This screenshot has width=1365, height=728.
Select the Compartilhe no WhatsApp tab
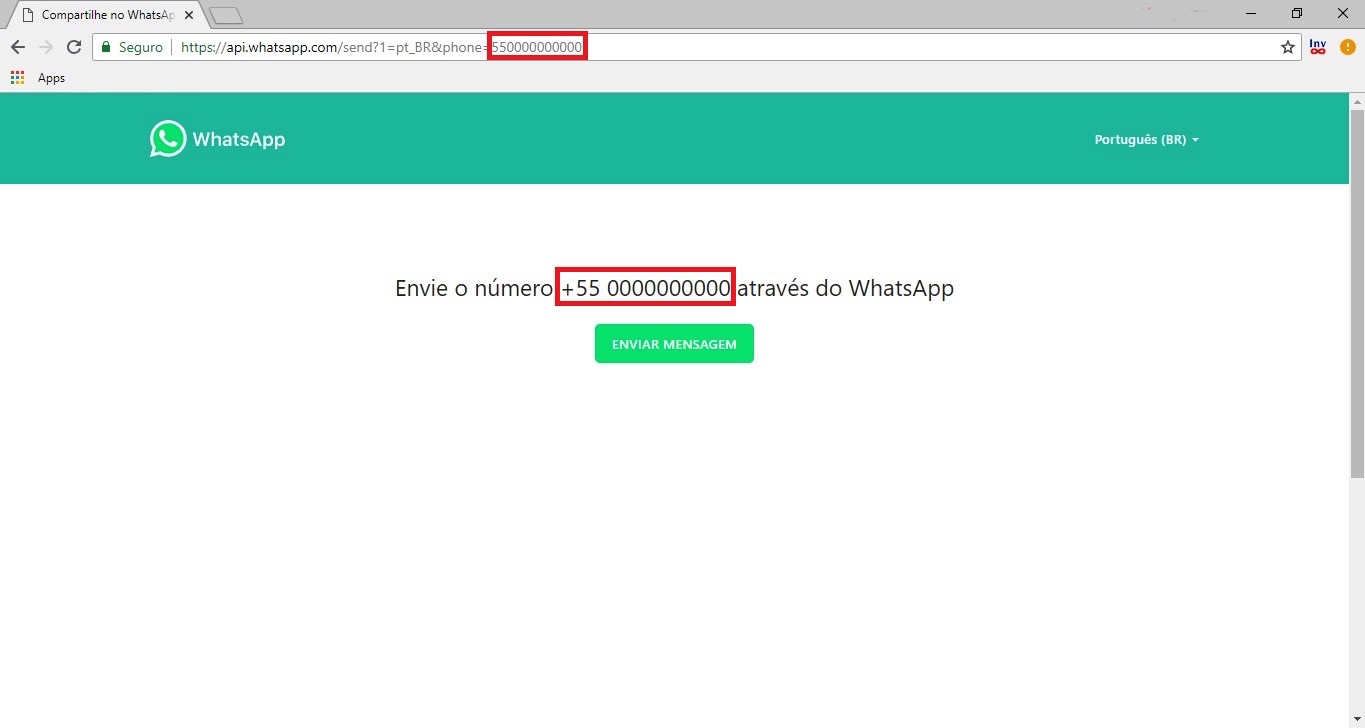(x=102, y=14)
